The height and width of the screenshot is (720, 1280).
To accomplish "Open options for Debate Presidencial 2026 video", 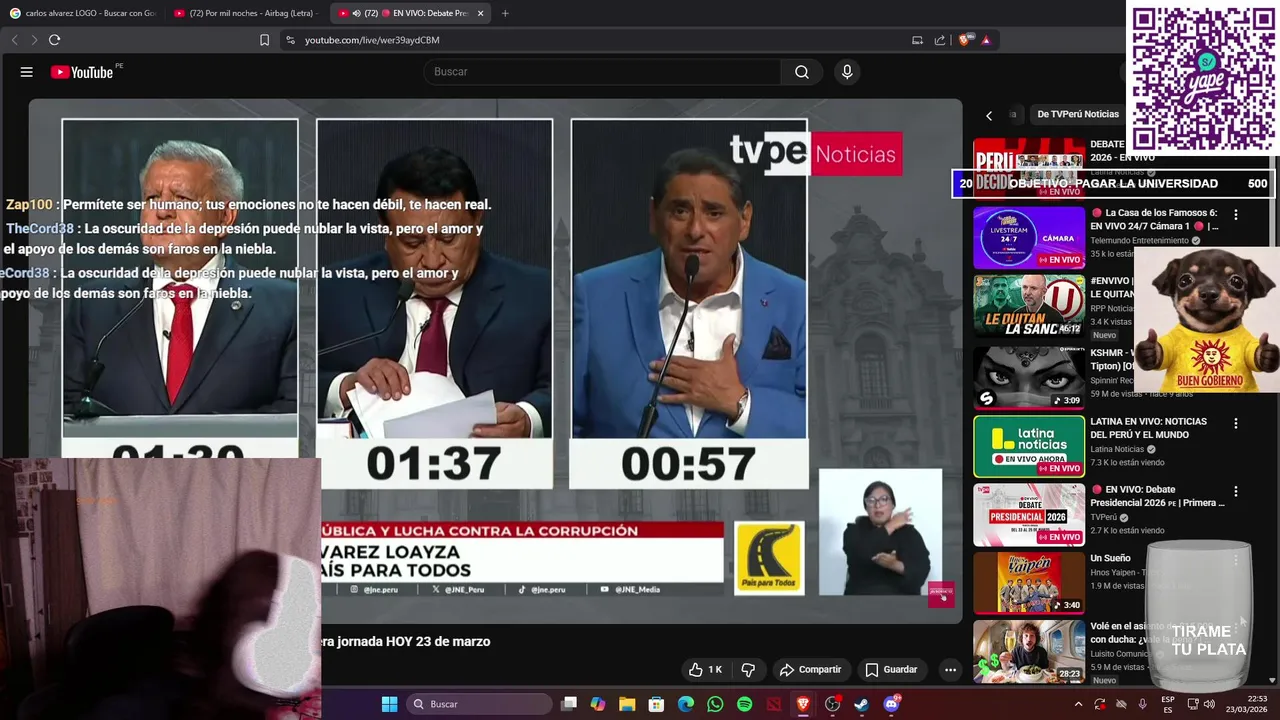I will (1235, 491).
